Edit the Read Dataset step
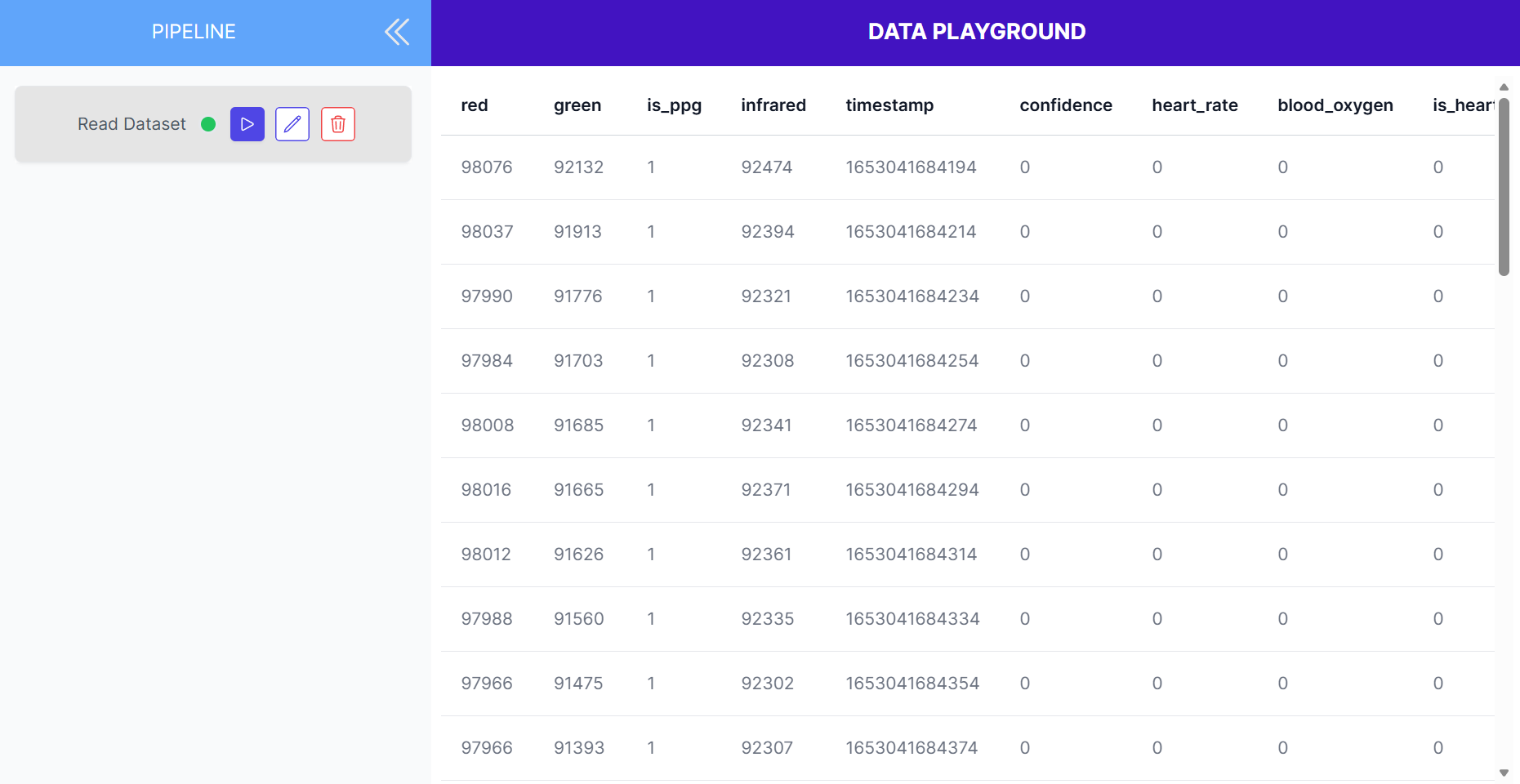 (292, 124)
